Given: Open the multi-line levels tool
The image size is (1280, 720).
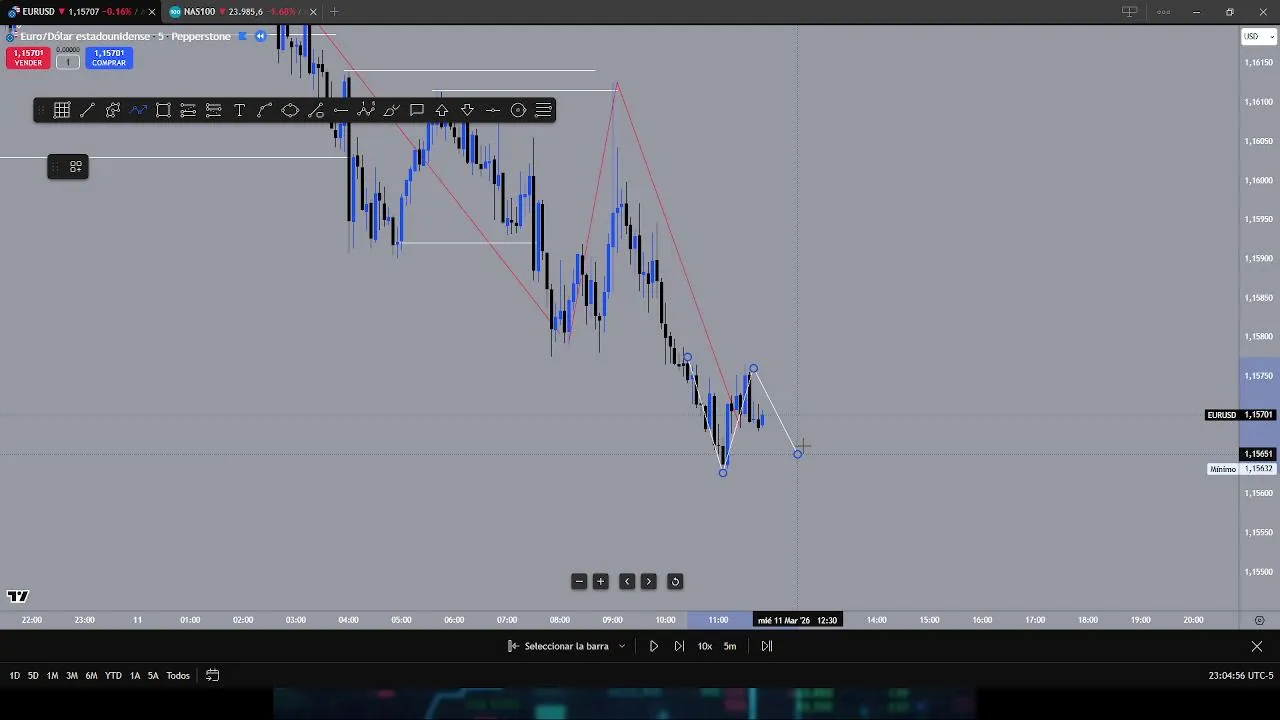Looking at the screenshot, I should [544, 110].
